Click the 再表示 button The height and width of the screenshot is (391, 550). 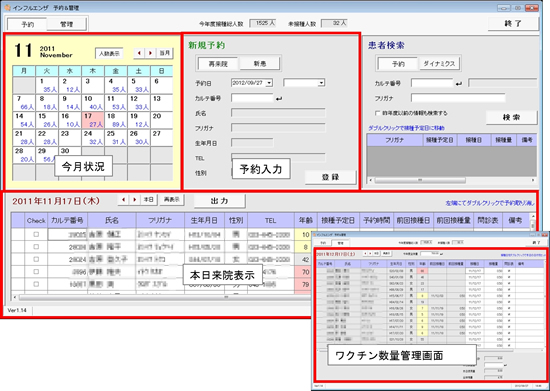point(172,200)
